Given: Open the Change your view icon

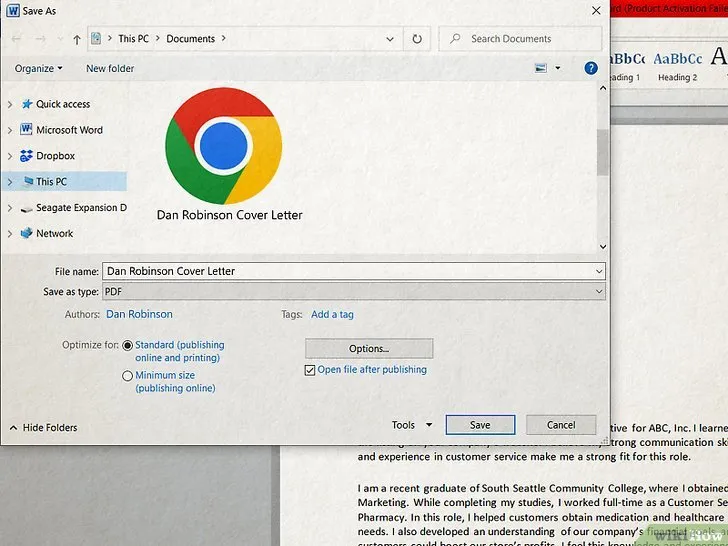Looking at the screenshot, I should [542, 68].
